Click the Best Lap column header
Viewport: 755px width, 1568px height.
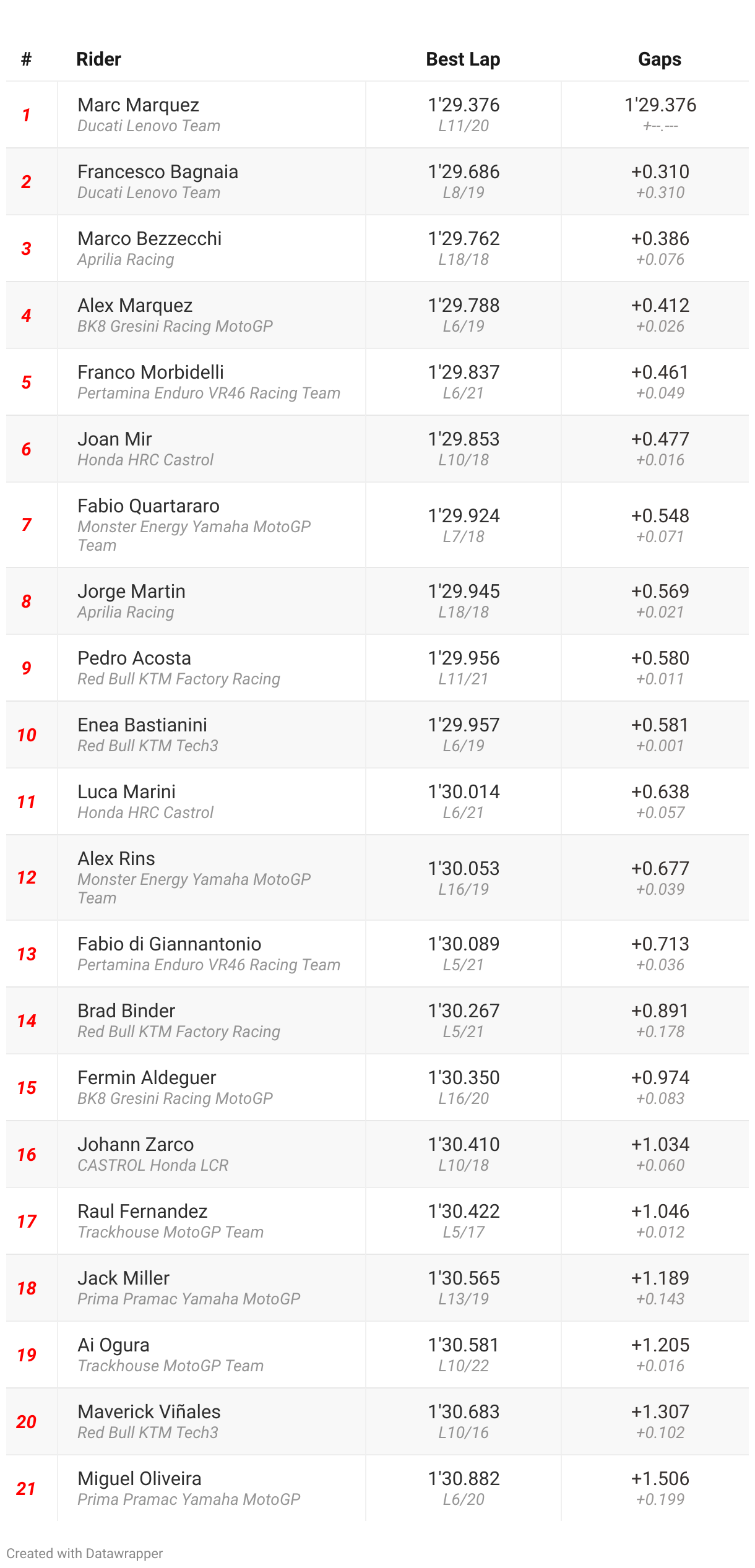(463, 59)
